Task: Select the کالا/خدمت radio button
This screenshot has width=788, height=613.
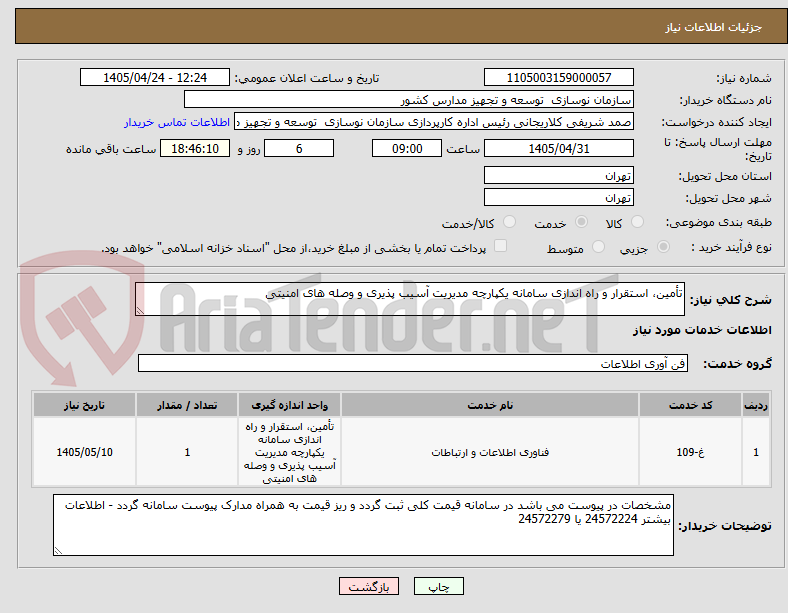Action: click(x=510, y=222)
